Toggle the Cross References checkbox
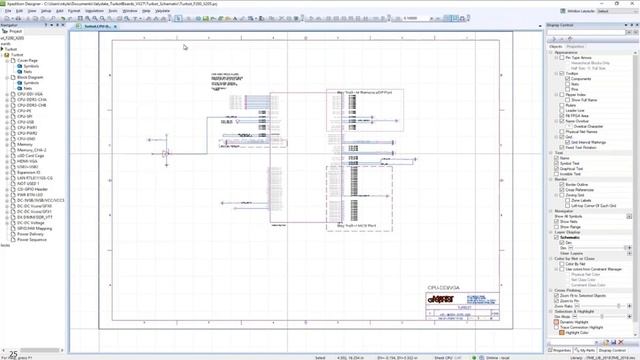 point(562,190)
